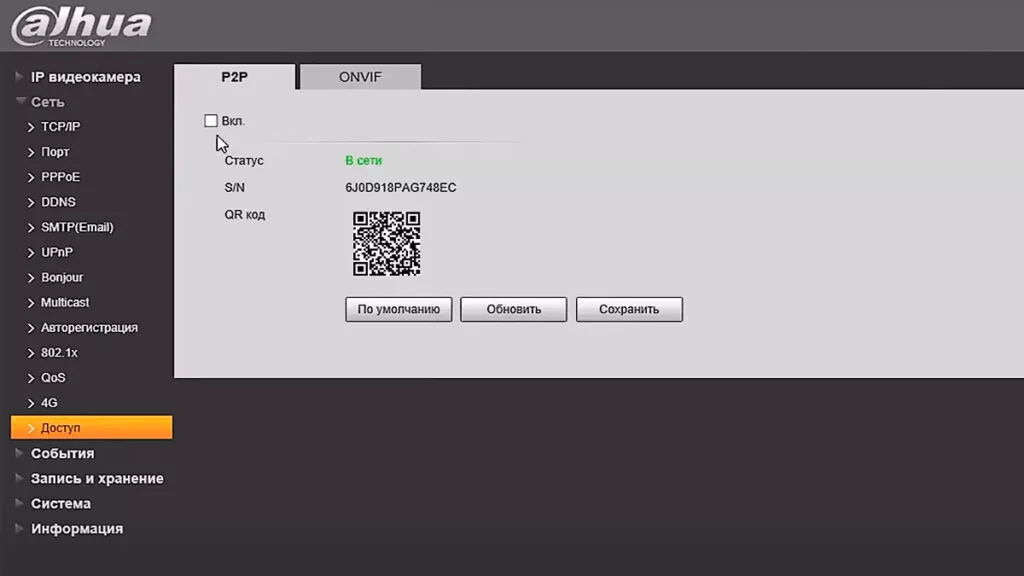
Task: Open the UPnP settings page
Action: (57, 252)
